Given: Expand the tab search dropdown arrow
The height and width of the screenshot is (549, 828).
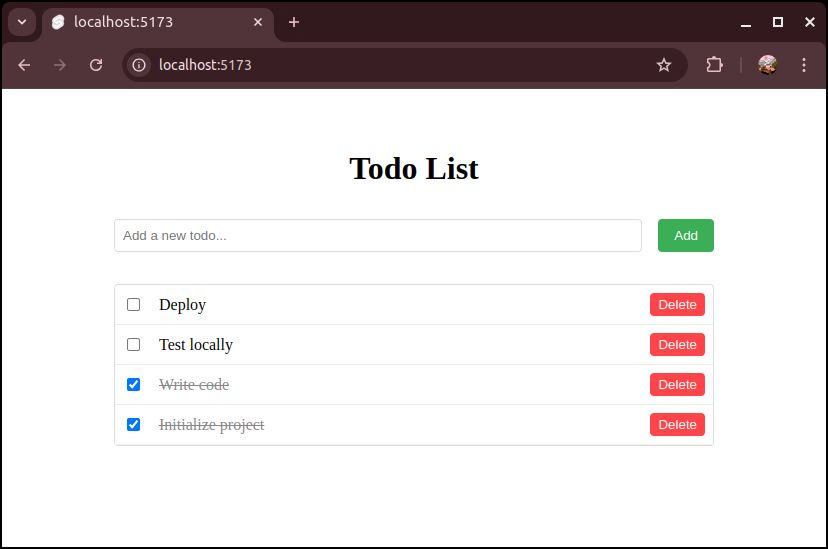Looking at the screenshot, I should [x=21, y=22].
